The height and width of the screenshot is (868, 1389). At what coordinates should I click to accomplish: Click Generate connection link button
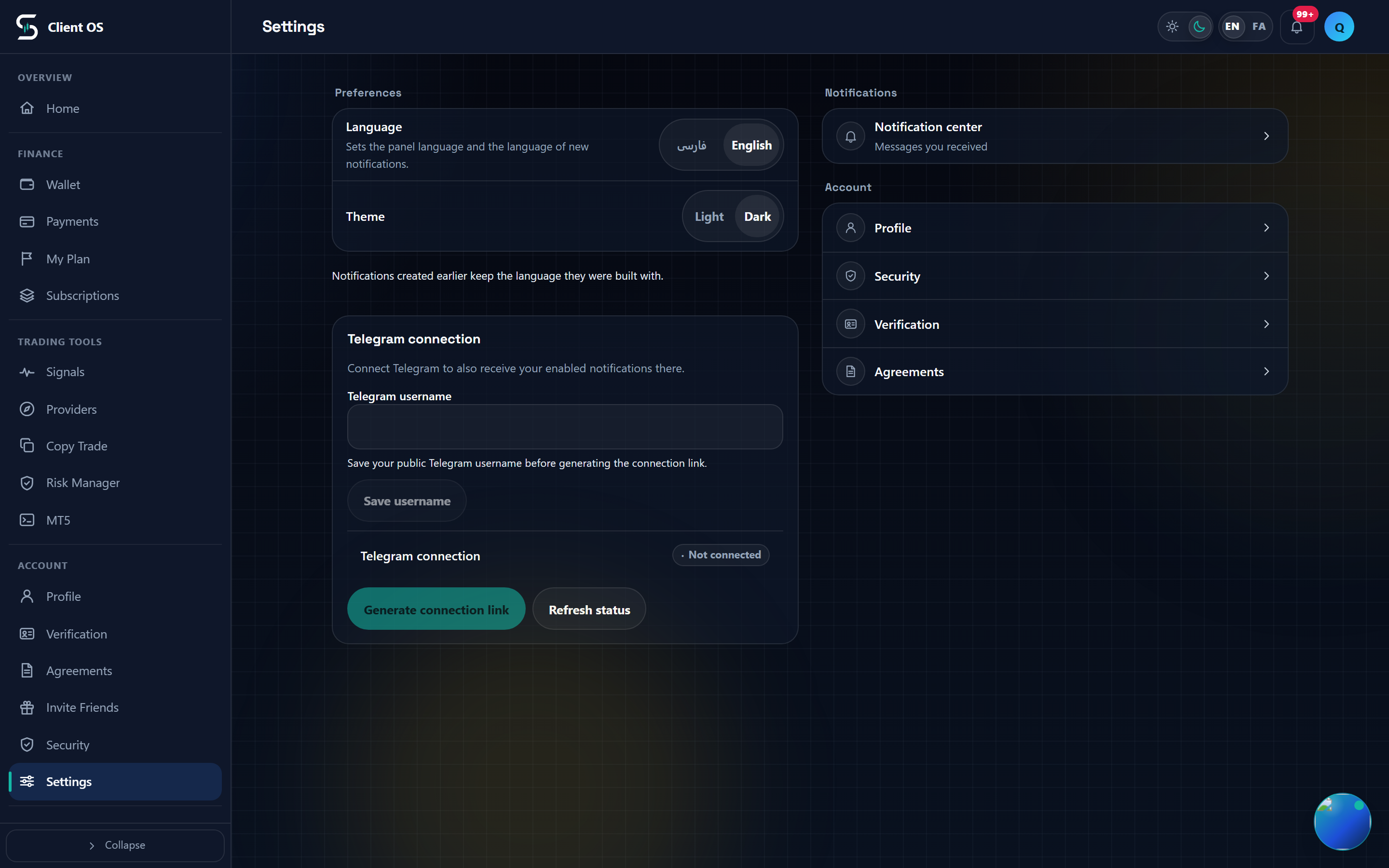[436, 609]
